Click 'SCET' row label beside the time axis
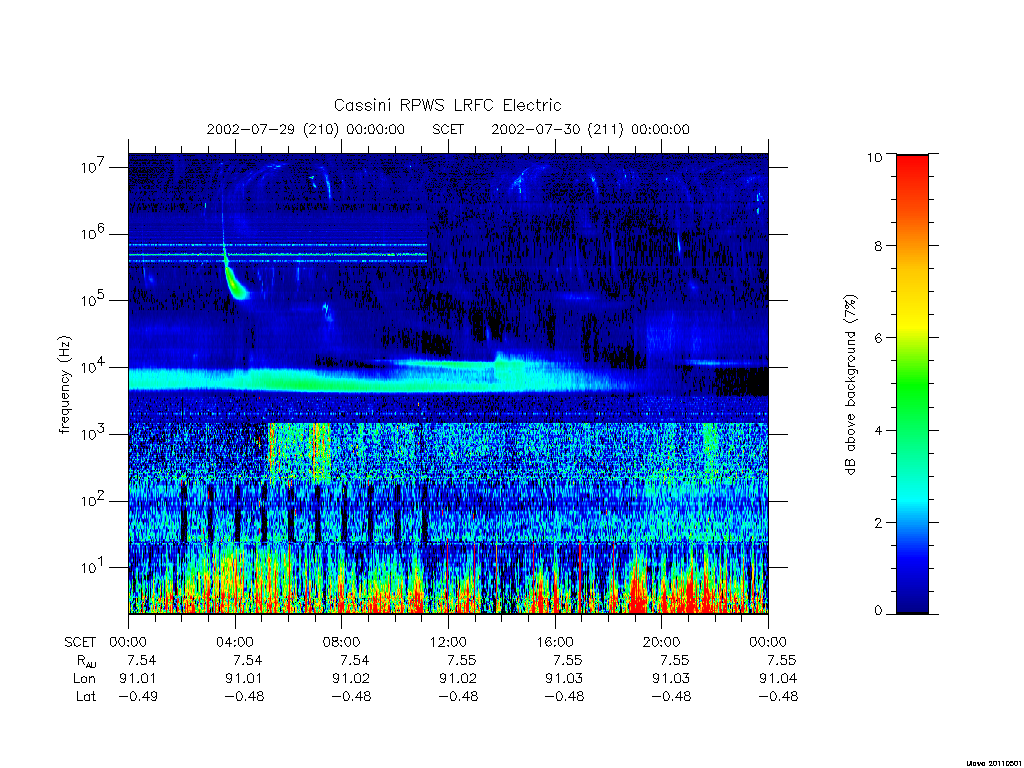 coord(80,642)
